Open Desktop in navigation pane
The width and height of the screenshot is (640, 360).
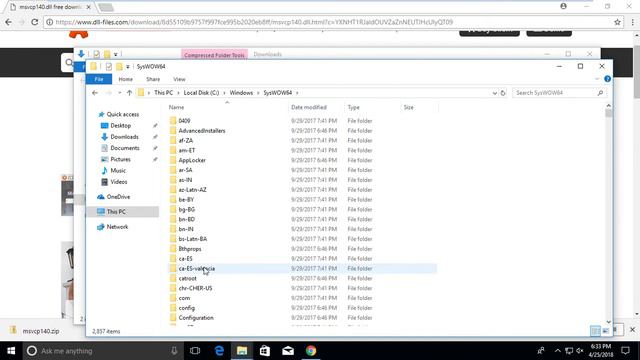coord(120,126)
